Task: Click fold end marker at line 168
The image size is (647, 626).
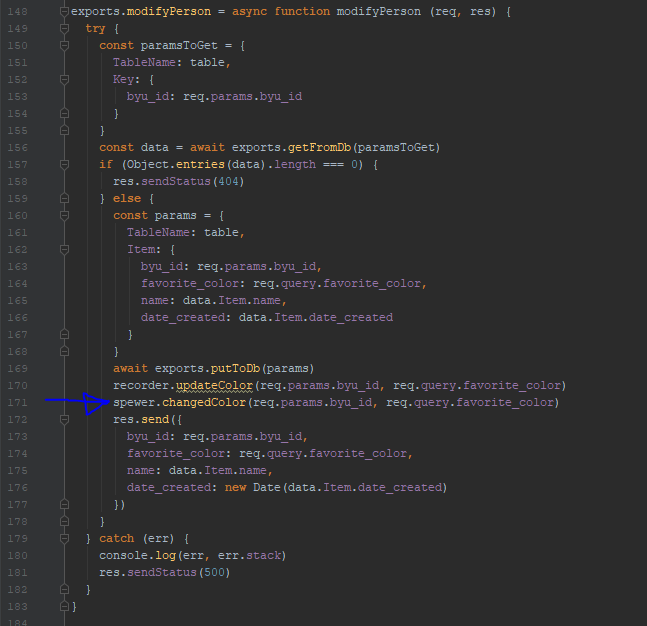Action: [64, 351]
